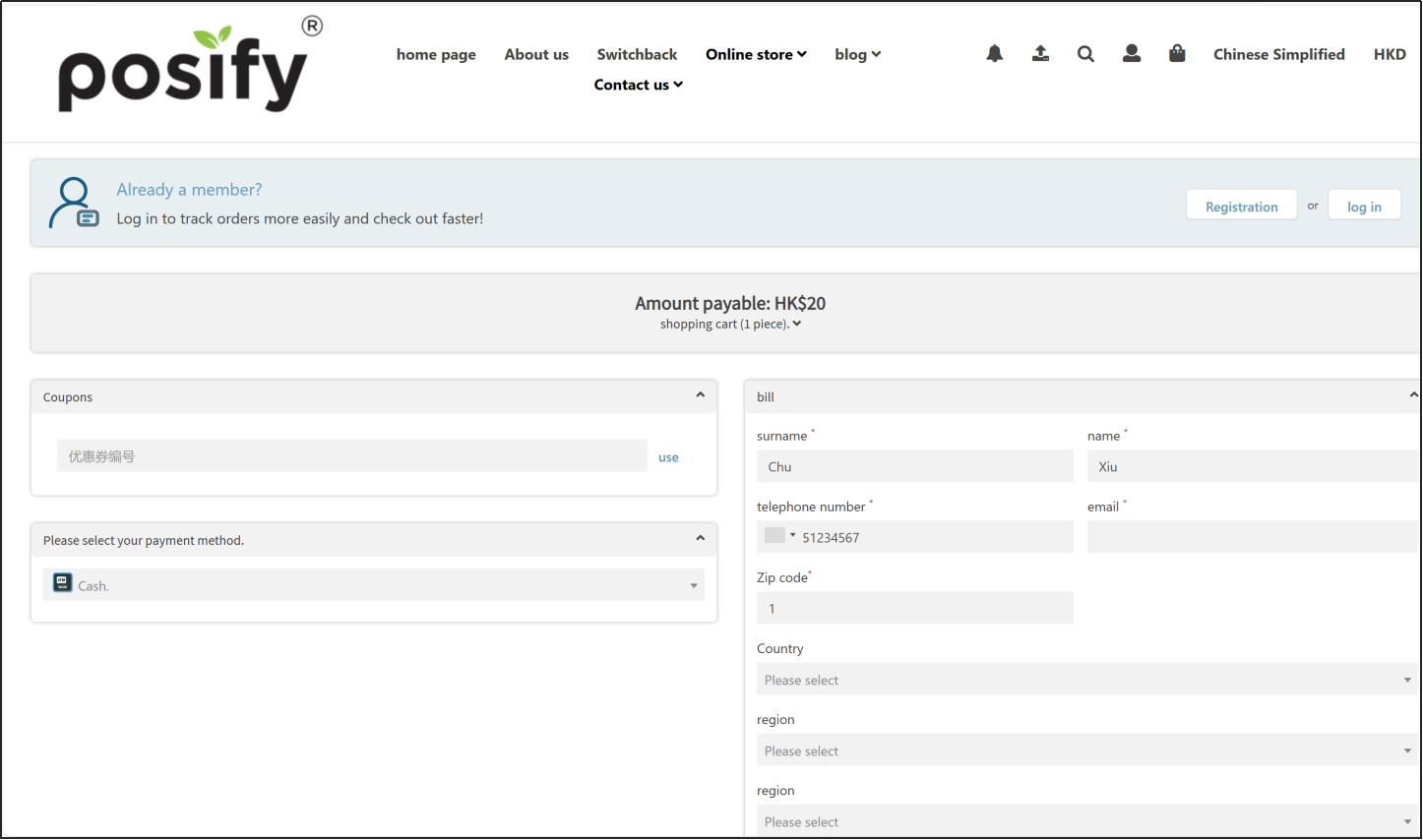Screen dimensions: 1423x840
Task: Open the first region dropdown
Action: 1086,750
